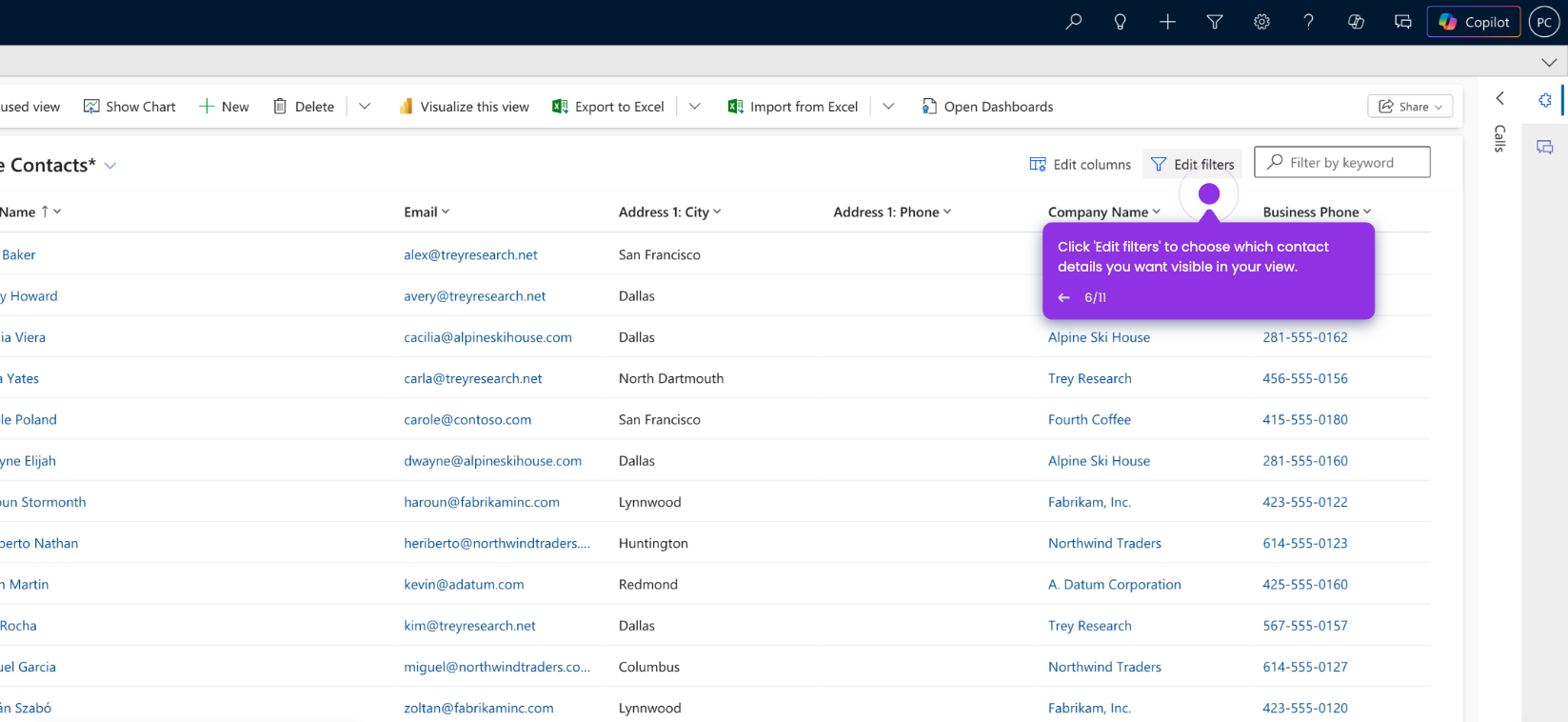Click Edit filters

1193,164
